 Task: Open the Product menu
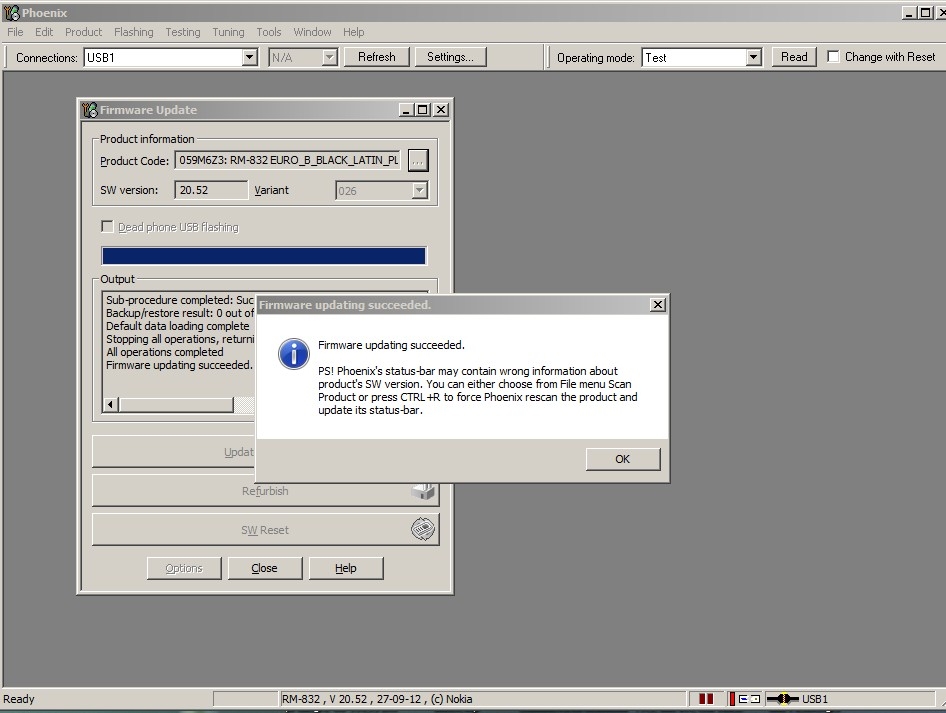coord(83,32)
